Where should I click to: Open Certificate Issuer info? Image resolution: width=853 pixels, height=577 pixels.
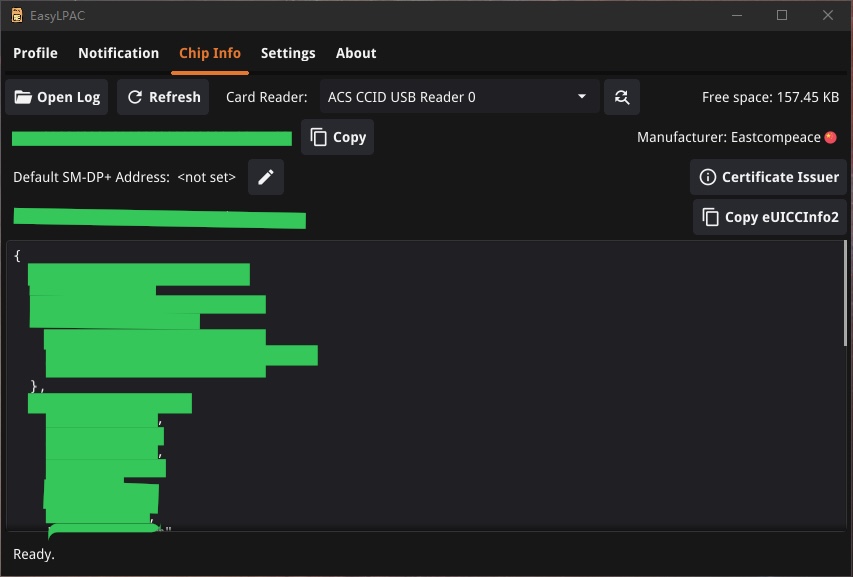pos(768,177)
